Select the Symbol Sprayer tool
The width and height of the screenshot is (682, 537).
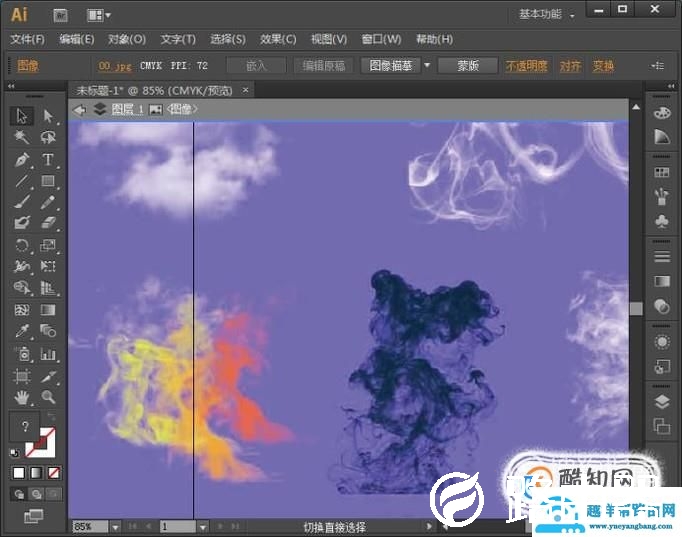pos(21,354)
